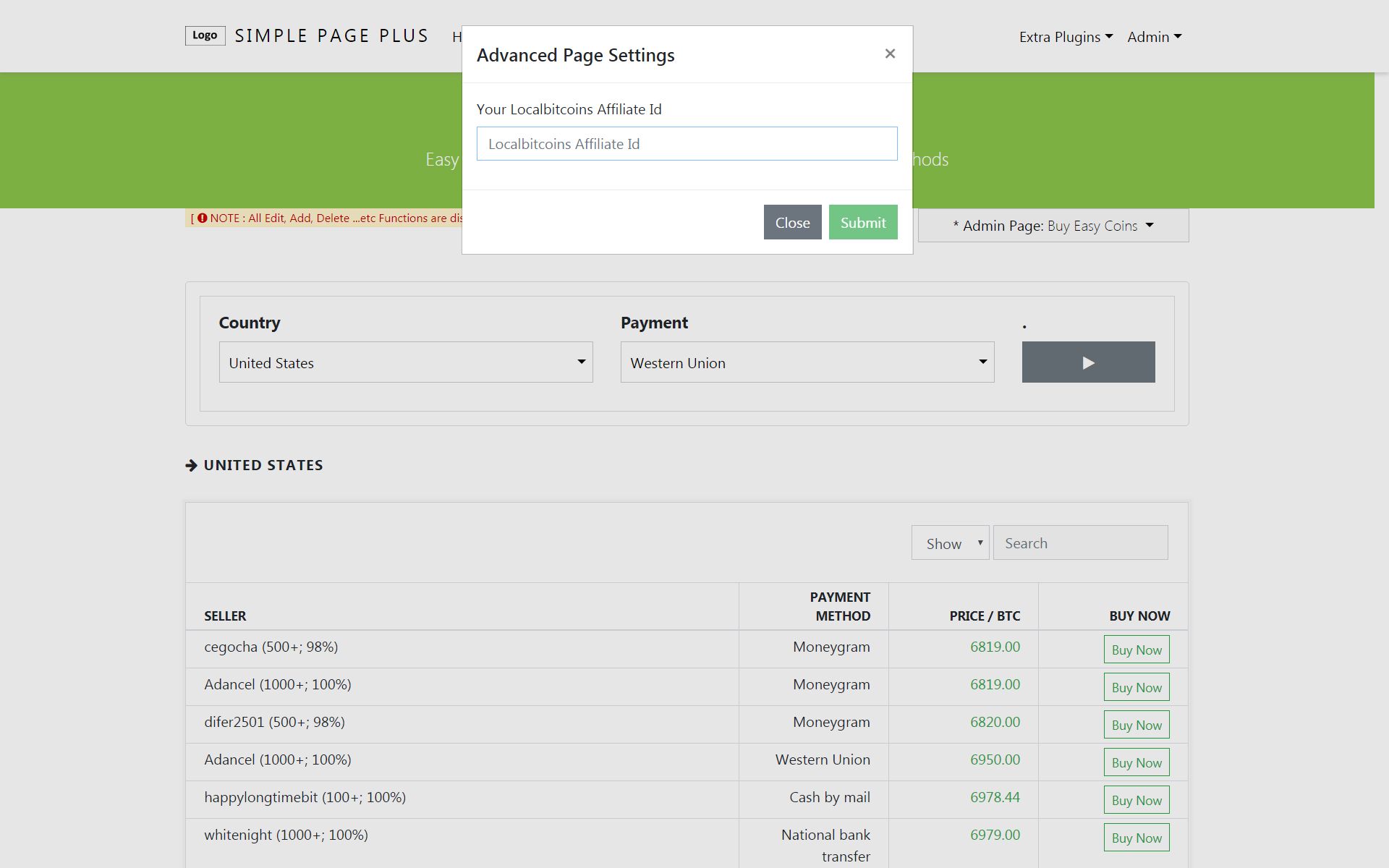Click the play arrow search button
Viewport: 1389px width, 868px height.
(1088, 362)
